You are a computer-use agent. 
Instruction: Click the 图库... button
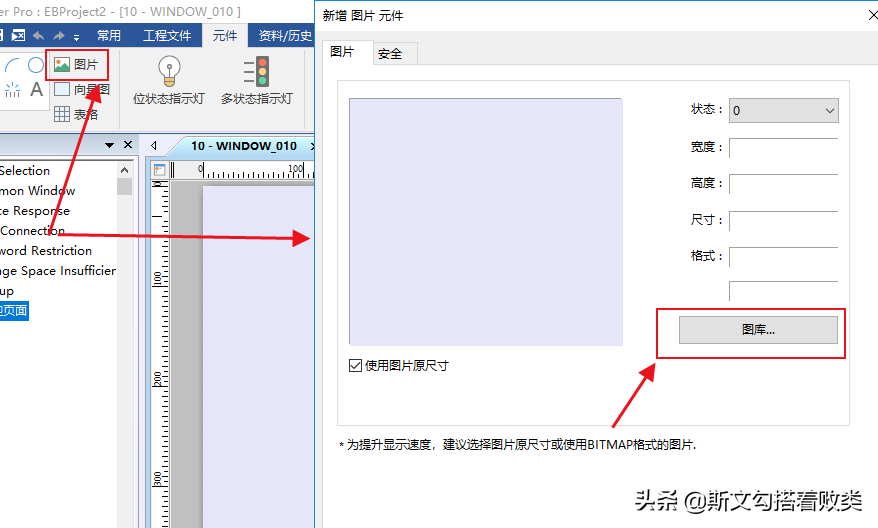[758, 330]
